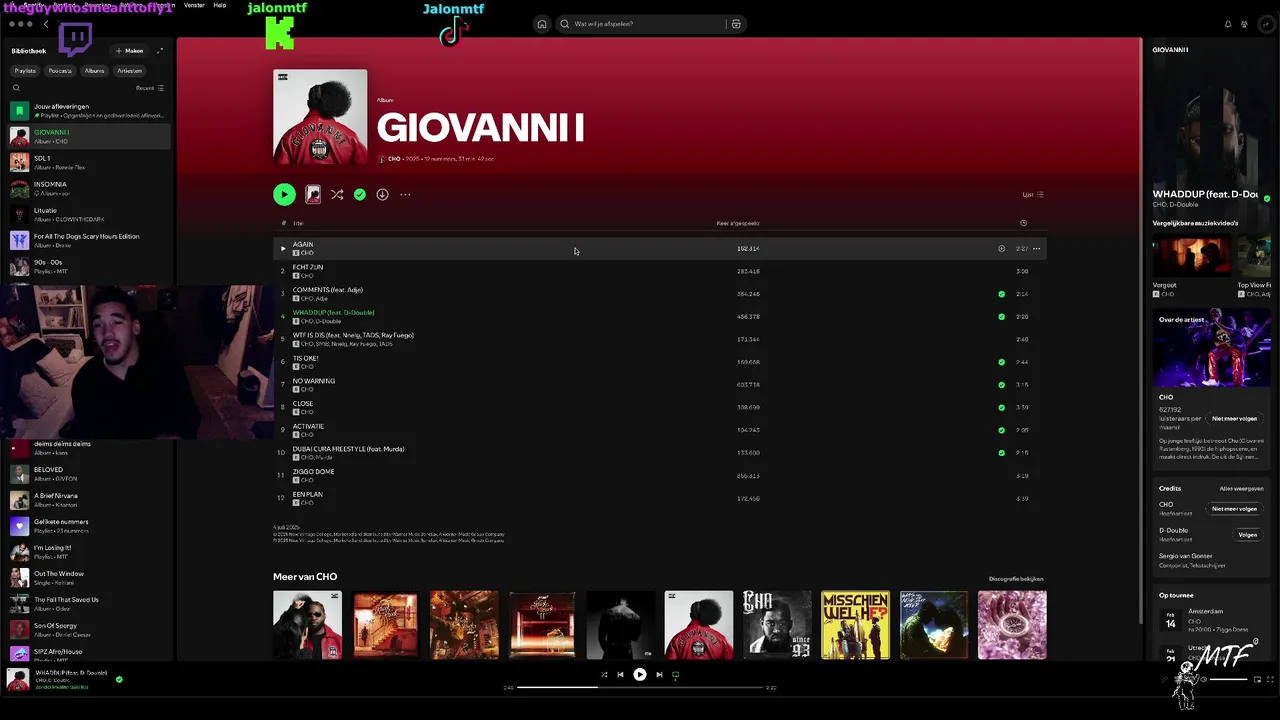Click Alles weergeven in Credits section
The width and height of the screenshot is (1280, 720).
click(1241, 489)
